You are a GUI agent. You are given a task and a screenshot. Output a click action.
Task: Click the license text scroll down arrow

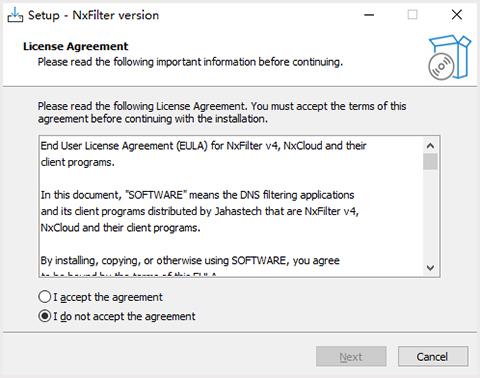coord(430,268)
